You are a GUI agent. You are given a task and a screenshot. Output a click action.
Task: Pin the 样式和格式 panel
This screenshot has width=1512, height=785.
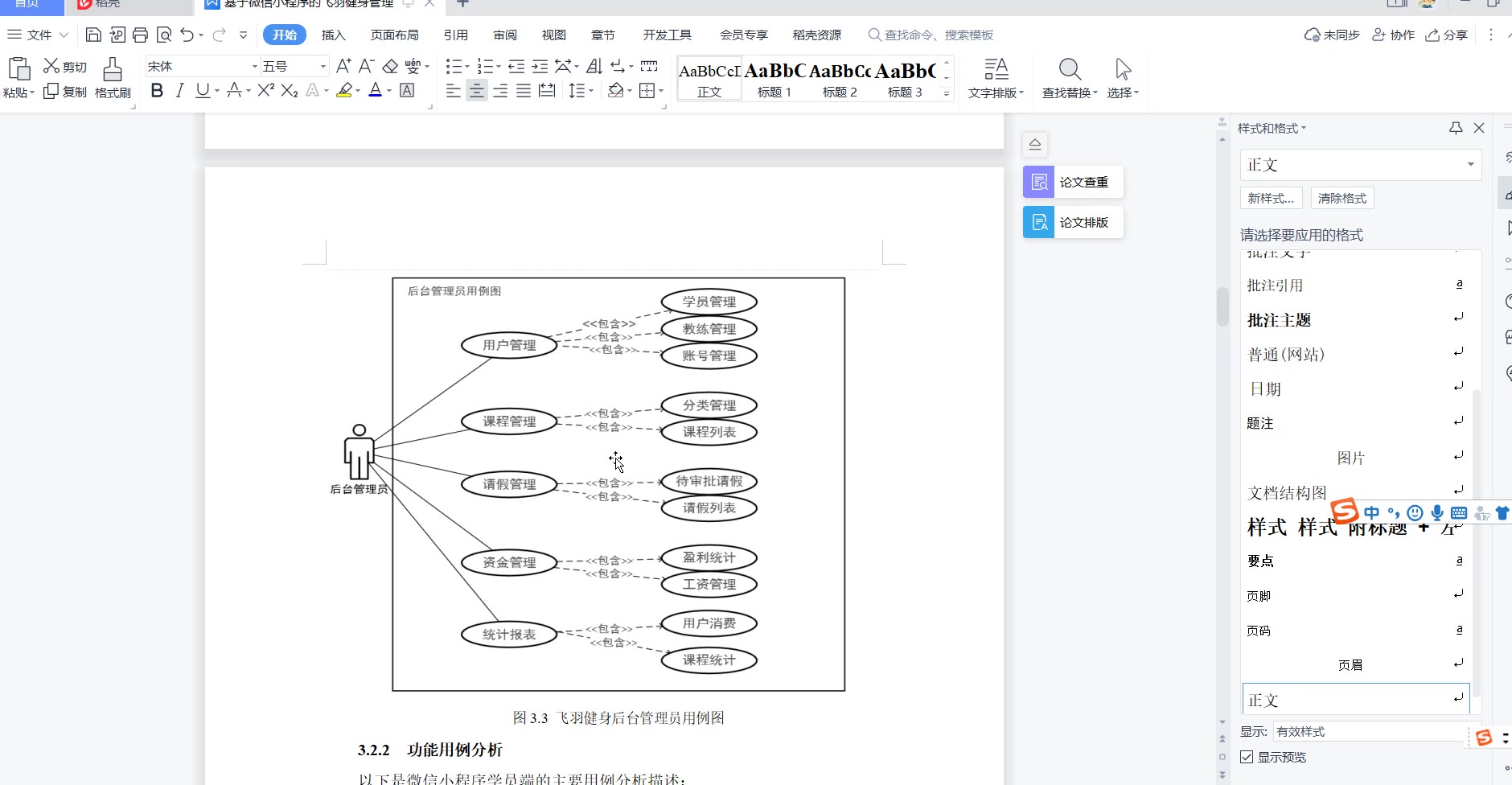point(1456,128)
